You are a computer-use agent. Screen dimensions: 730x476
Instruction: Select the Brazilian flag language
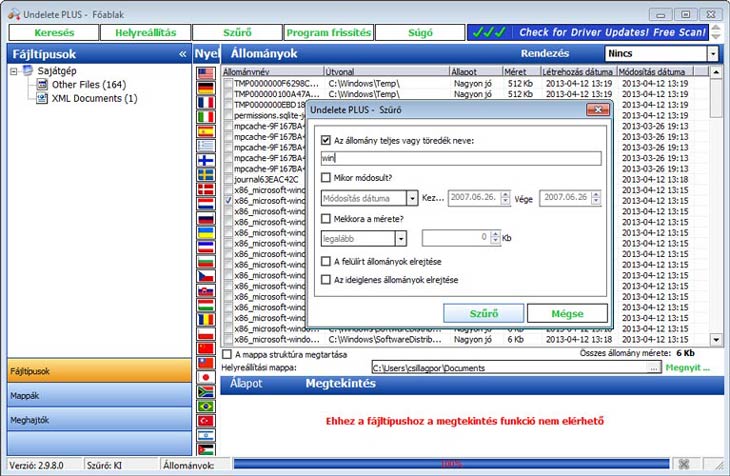click(x=206, y=406)
